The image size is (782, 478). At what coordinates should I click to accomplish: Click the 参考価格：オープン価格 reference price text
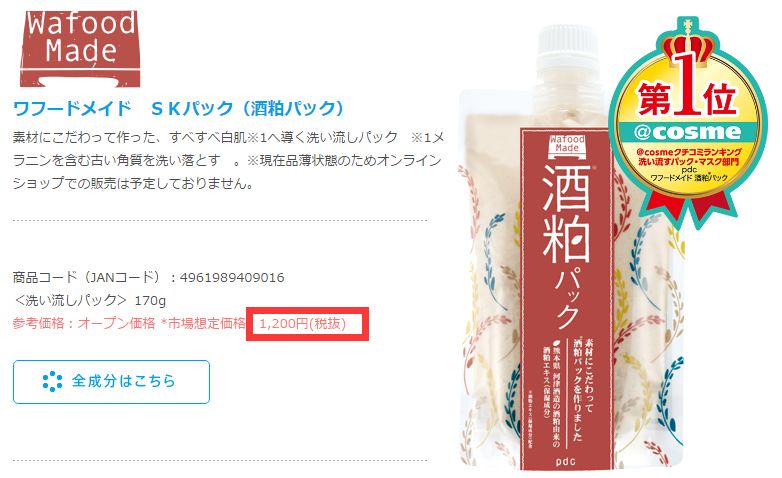pyautogui.click(x=84, y=323)
